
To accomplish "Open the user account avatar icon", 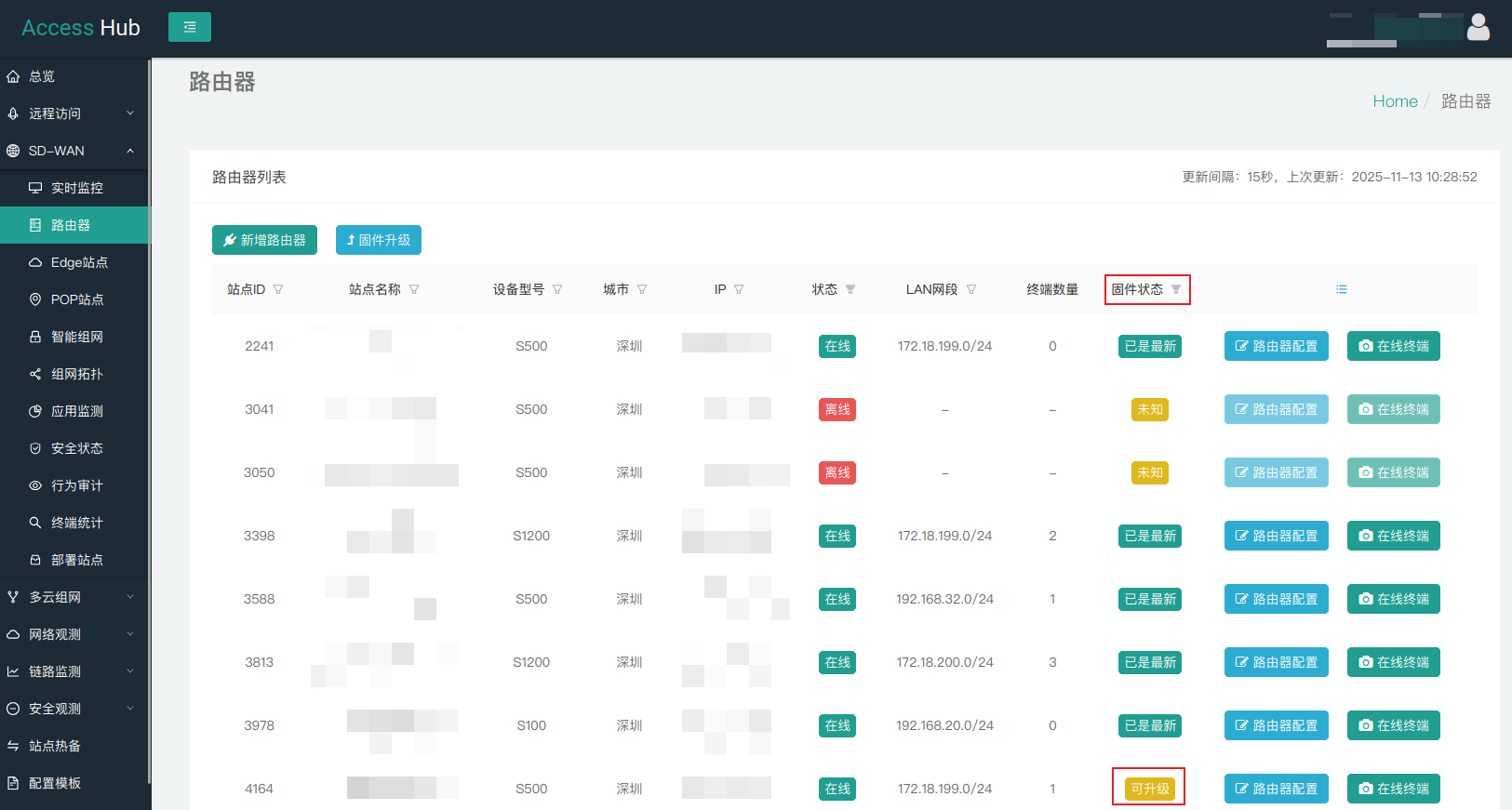I will coord(1478,28).
